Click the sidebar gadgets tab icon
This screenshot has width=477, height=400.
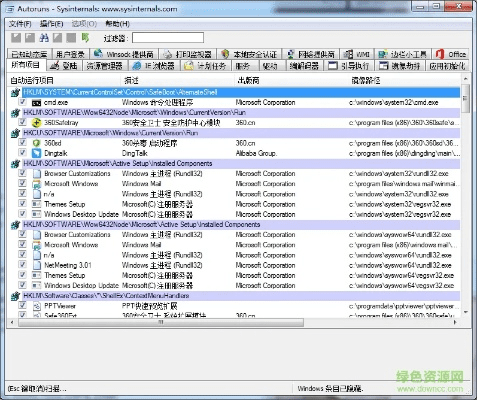pyautogui.click(x=383, y=54)
